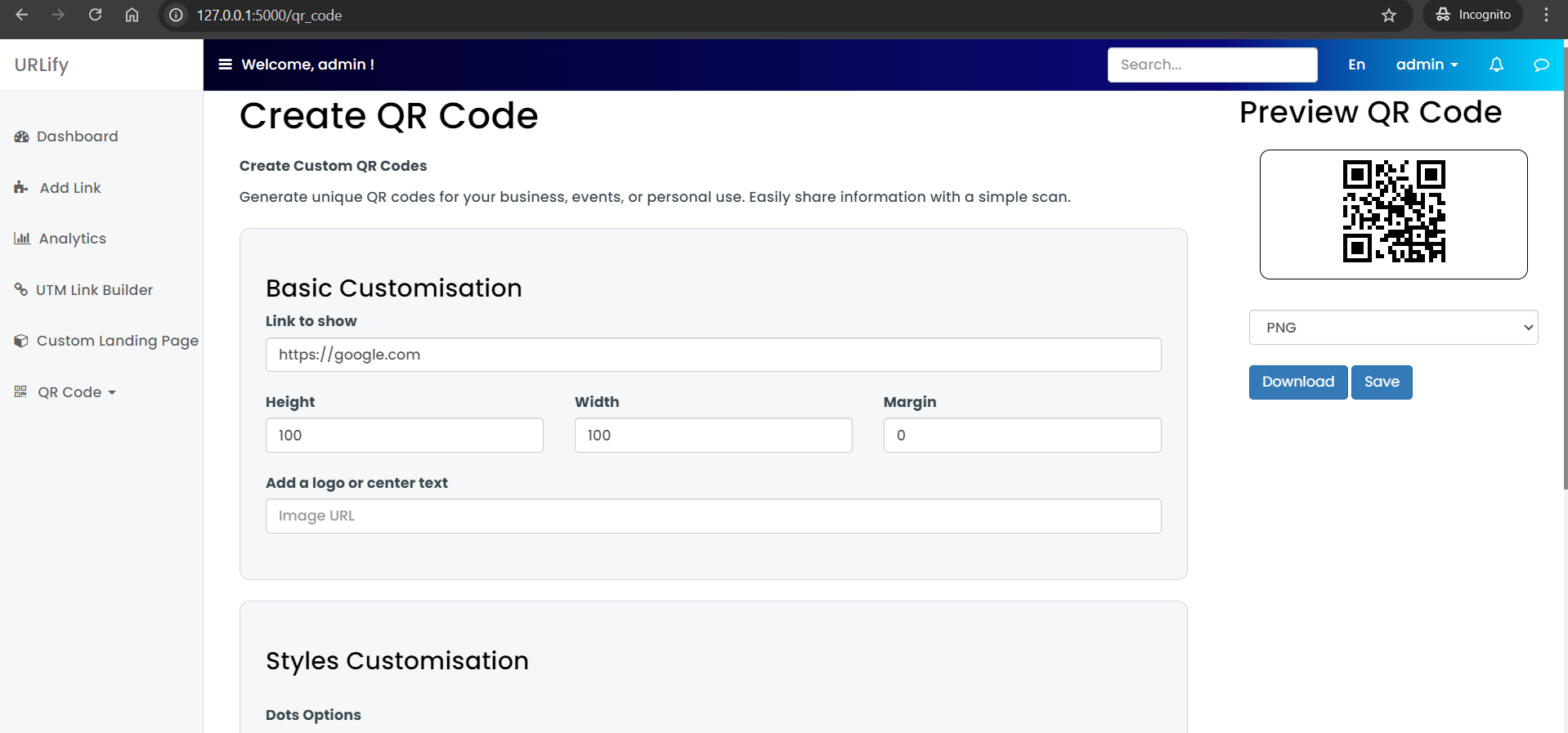1568x733 pixels.
Task: Click 'Create QR Code' heading
Action: tap(388, 116)
